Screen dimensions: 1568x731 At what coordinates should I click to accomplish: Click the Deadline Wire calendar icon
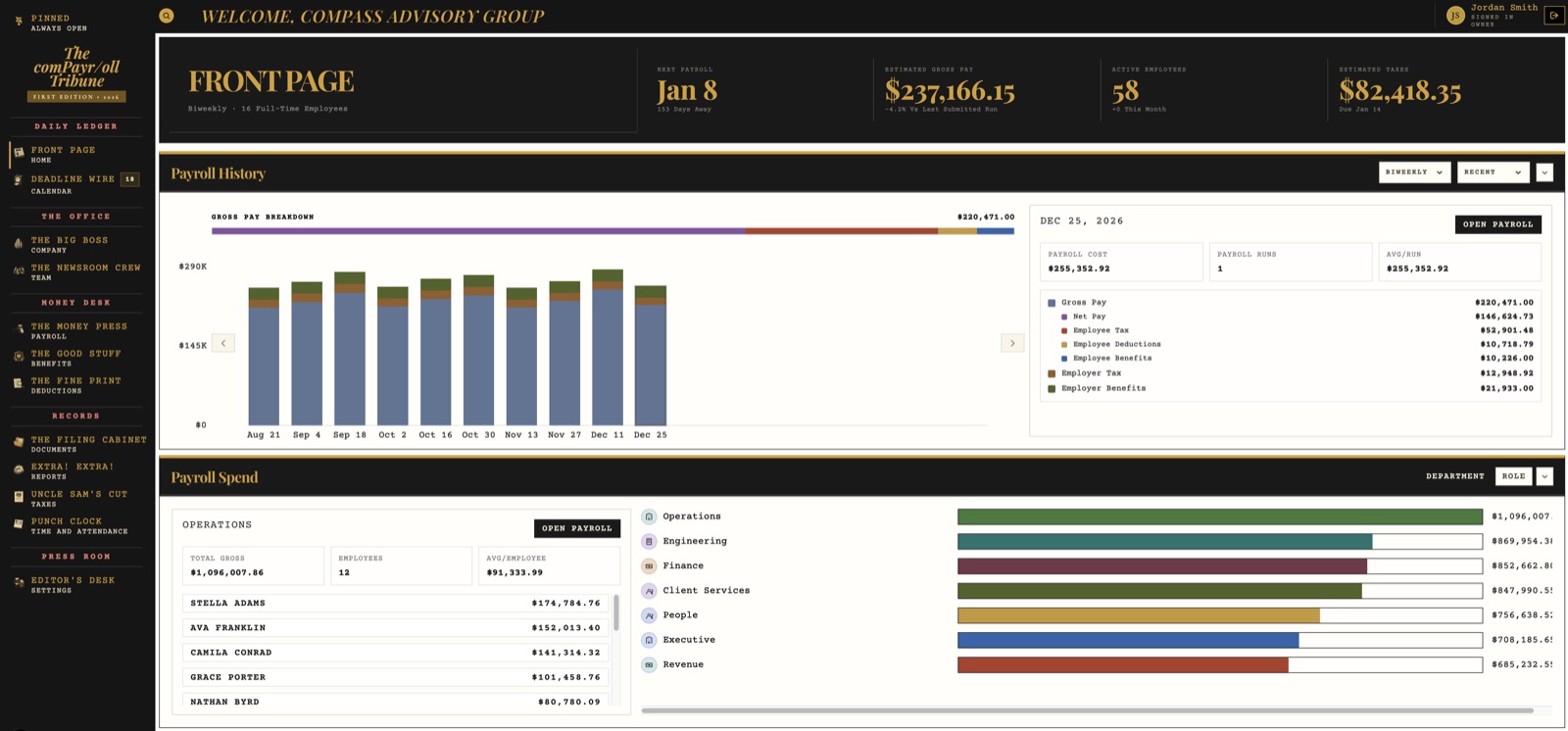coord(19,181)
